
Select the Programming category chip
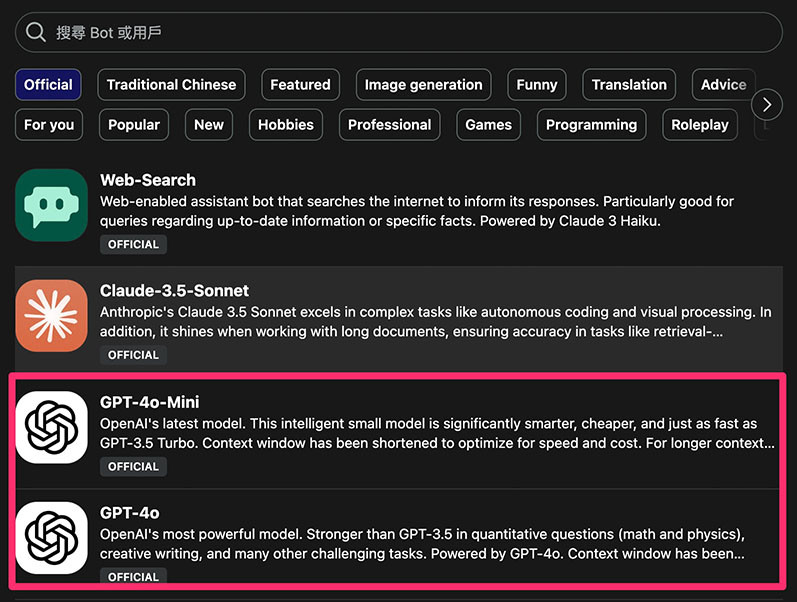point(591,125)
